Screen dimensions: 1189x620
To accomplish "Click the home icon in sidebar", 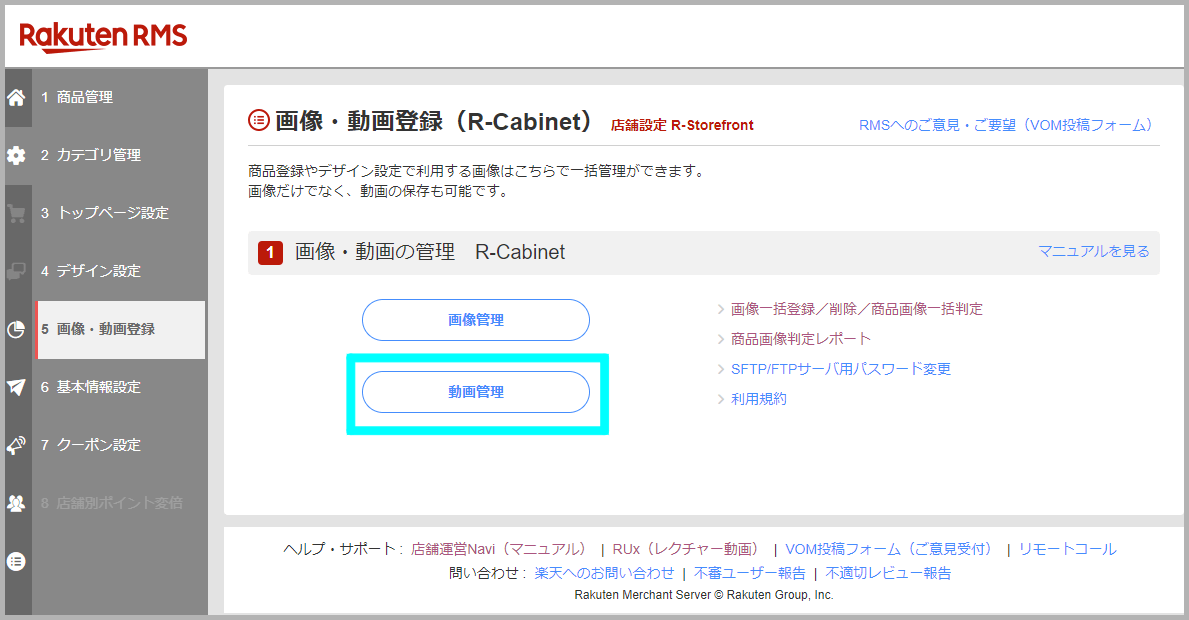I will [x=16, y=98].
